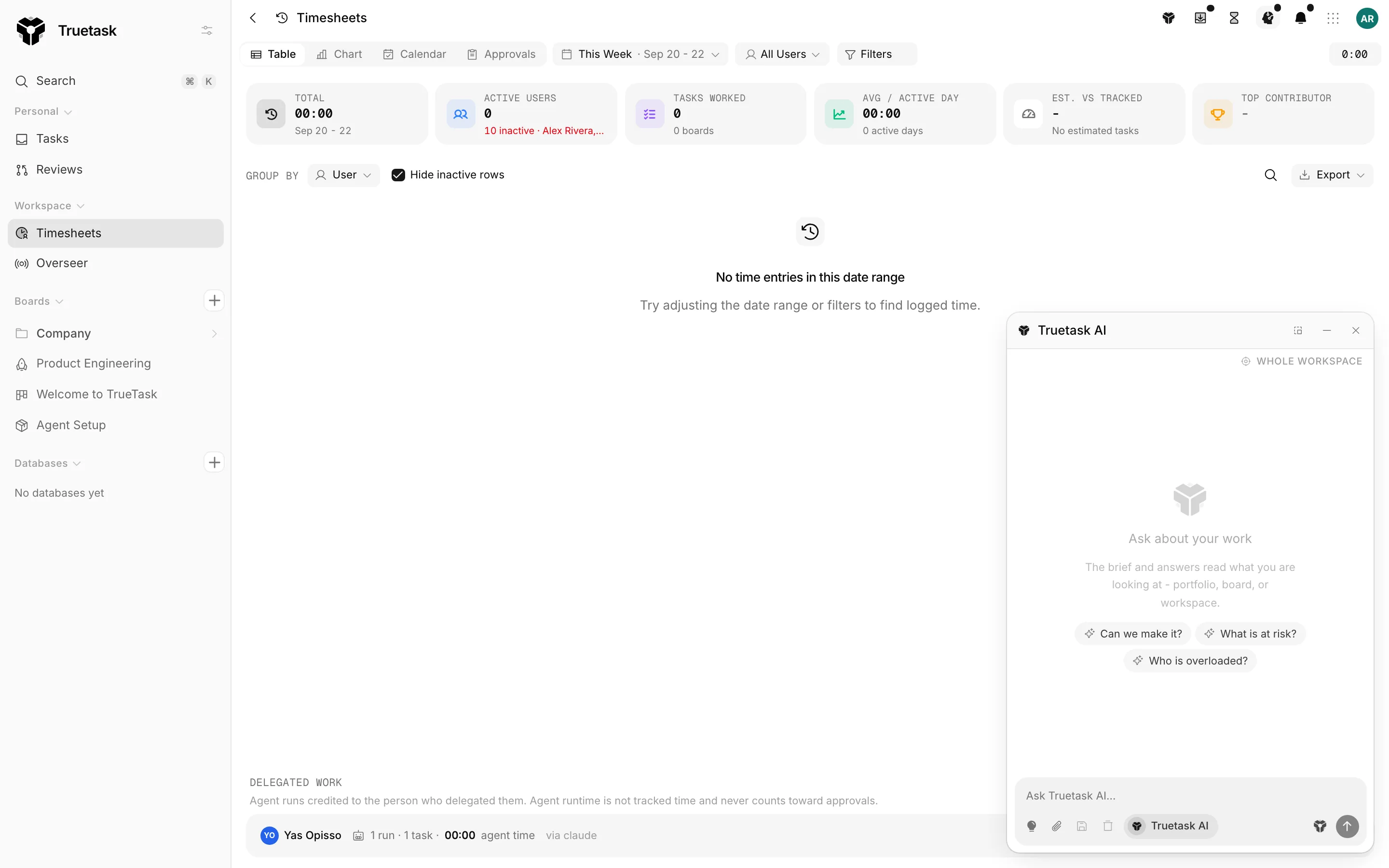Click the Avg per Active Day chart icon

coord(839,114)
